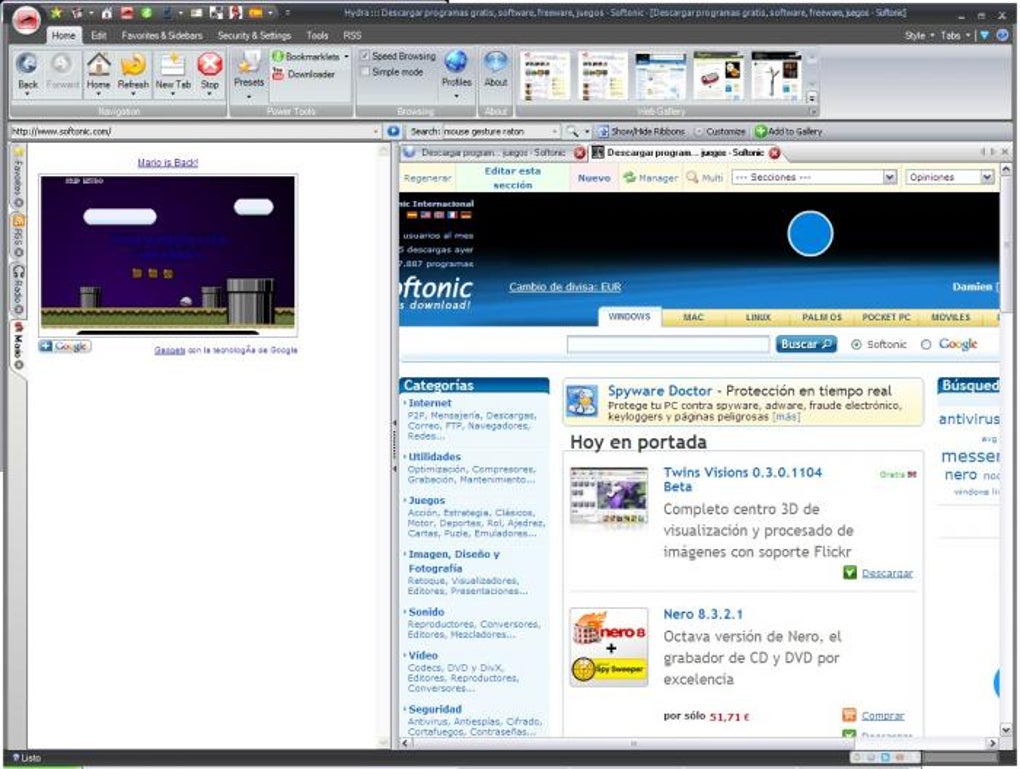The width and height of the screenshot is (1020, 769).
Task: Click the Refresh arrow icon
Action: [x=133, y=64]
